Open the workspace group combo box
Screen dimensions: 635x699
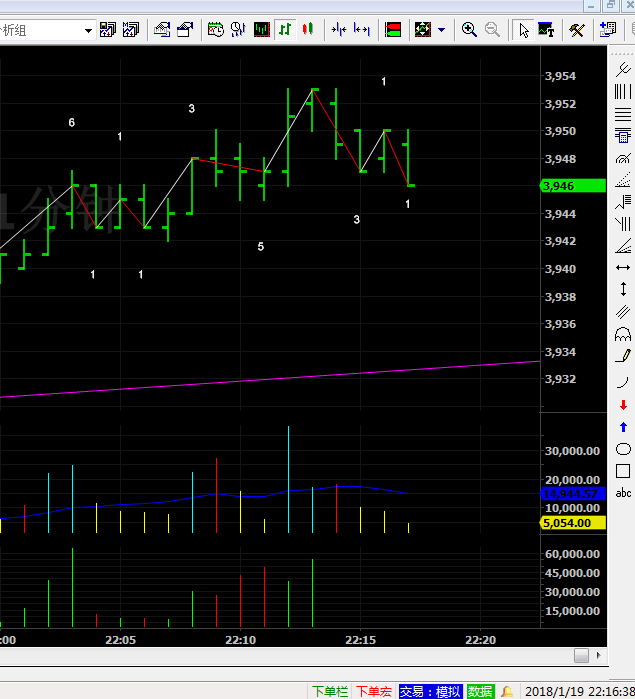[47, 30]
